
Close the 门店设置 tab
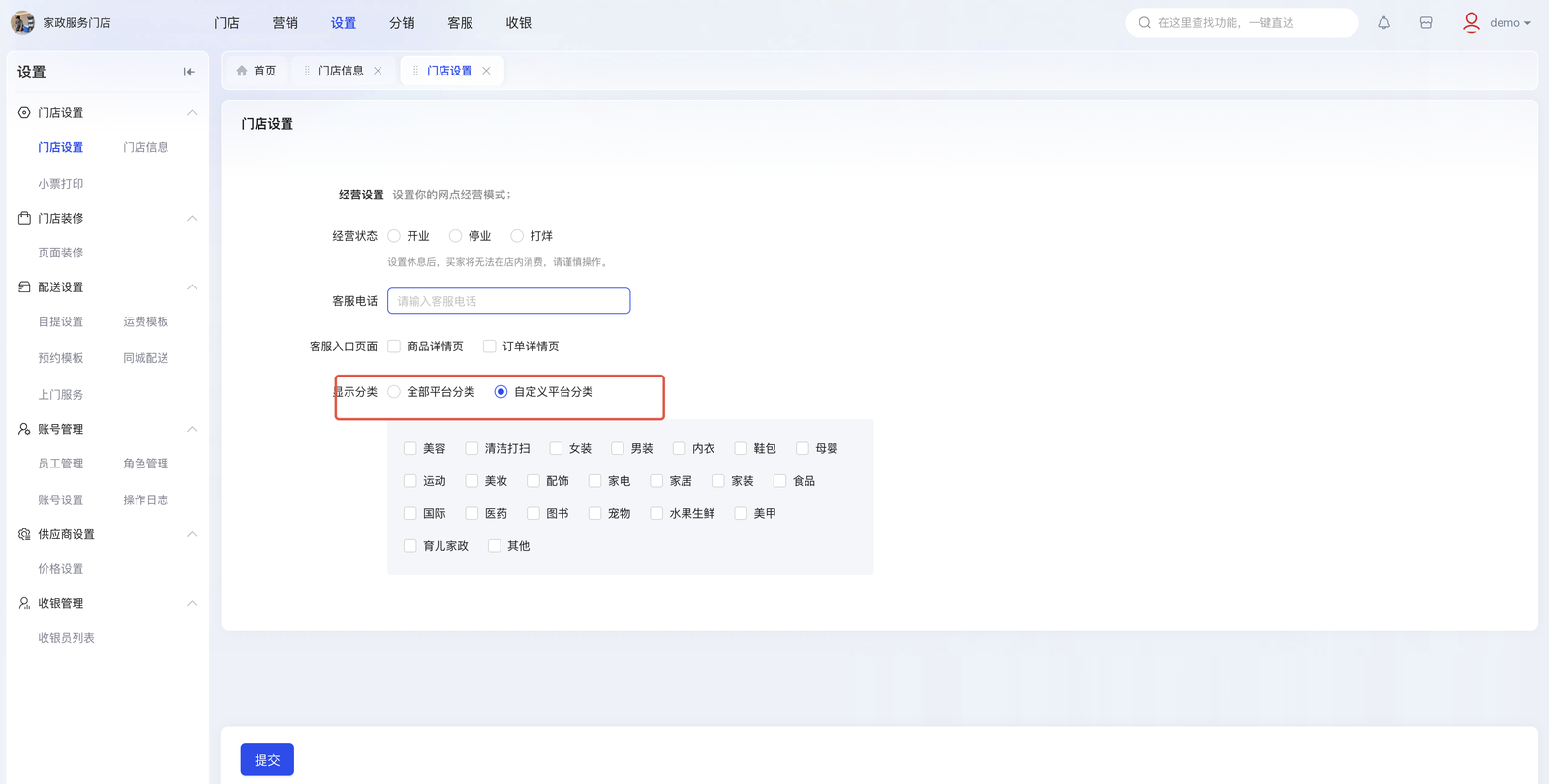(486, 71)
